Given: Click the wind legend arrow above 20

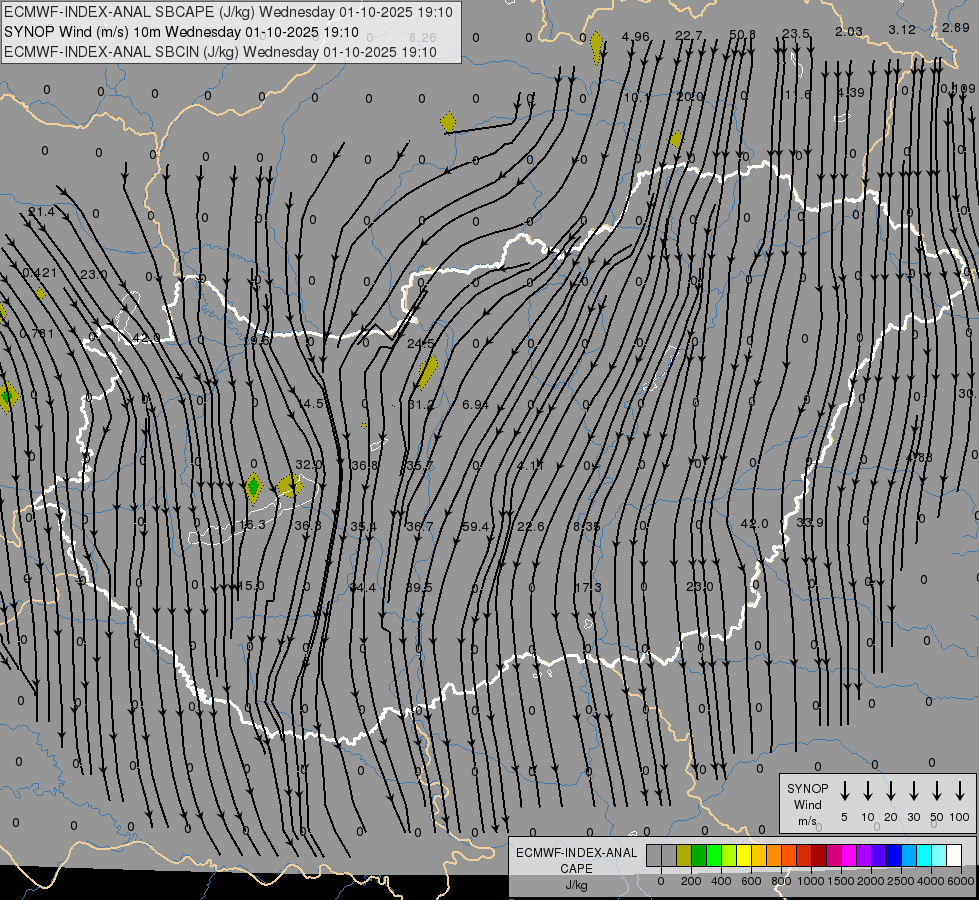Looking at the screenshot, I should pyautogui.click(x=891, y=791).
